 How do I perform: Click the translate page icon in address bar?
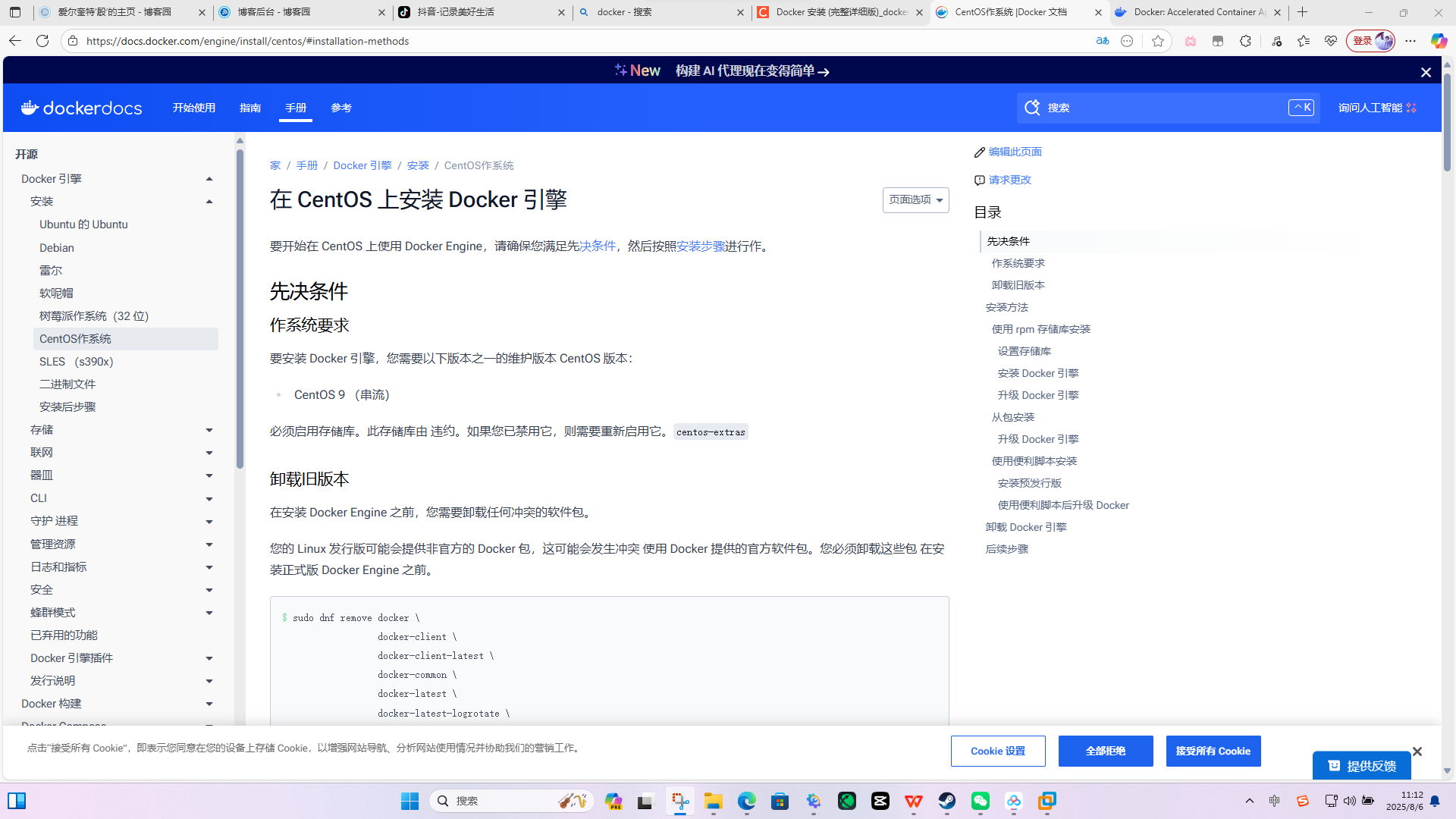coord(1103,41)
